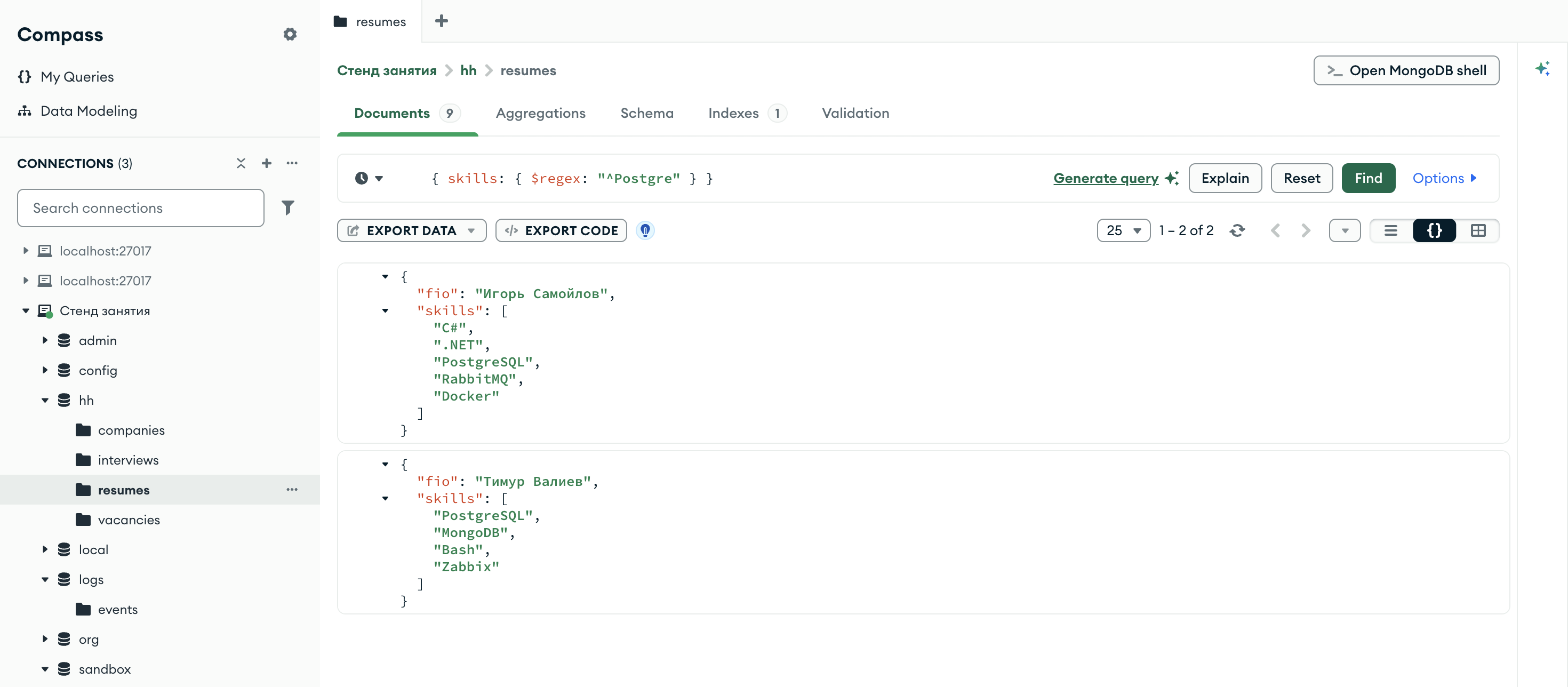Switch to Aggregations tab
This screenshot has width=1568, height=687.
[x=540, y=113]
